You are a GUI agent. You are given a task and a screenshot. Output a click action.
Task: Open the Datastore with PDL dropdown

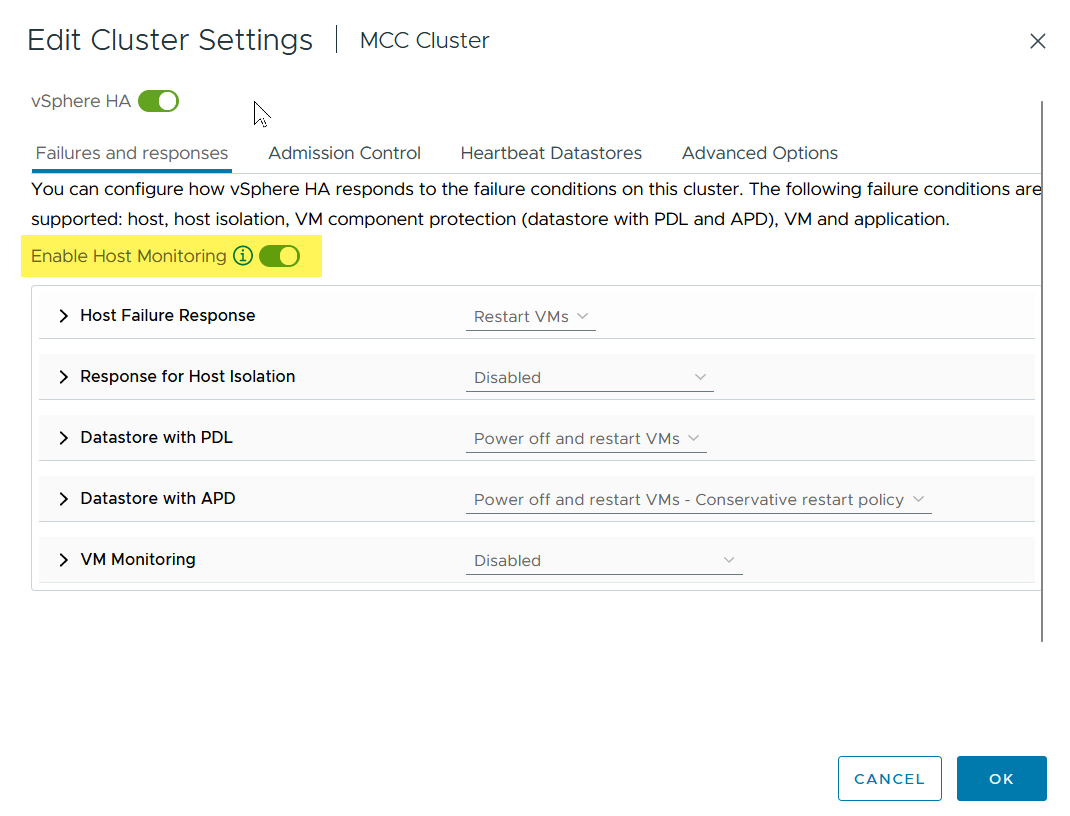[x=586, y=439]
